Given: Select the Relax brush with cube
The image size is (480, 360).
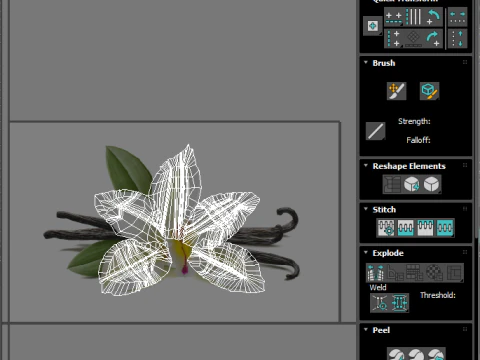Looking at the screenshot, I should (429, 91).
